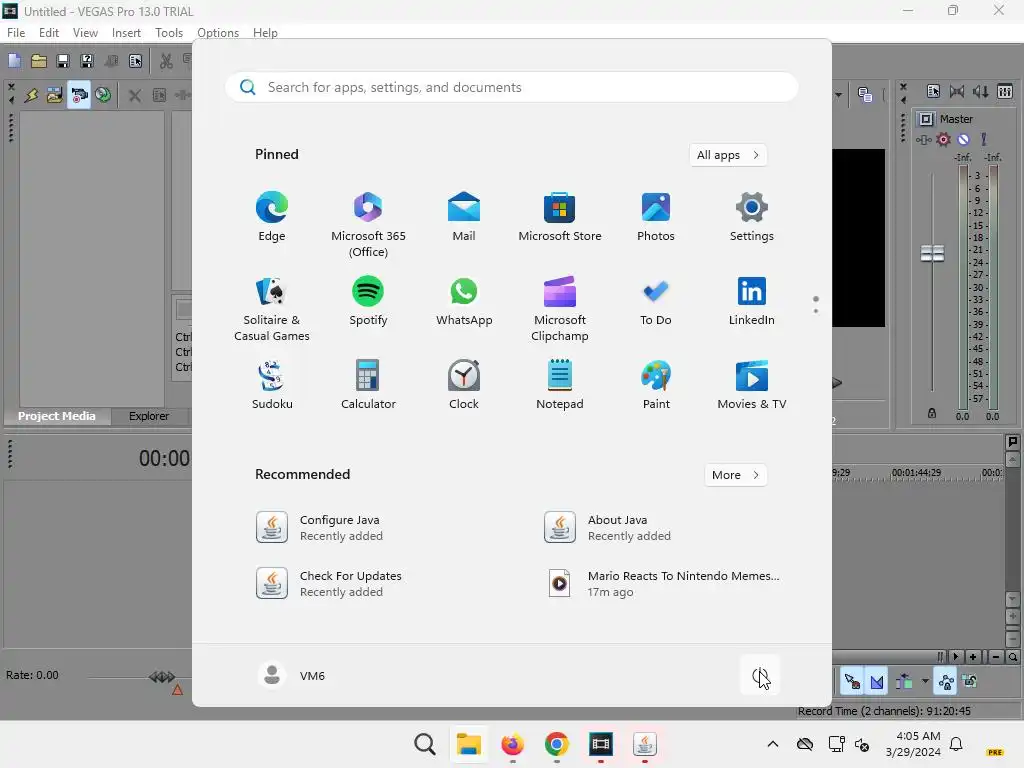Launch Notepad

560,385
